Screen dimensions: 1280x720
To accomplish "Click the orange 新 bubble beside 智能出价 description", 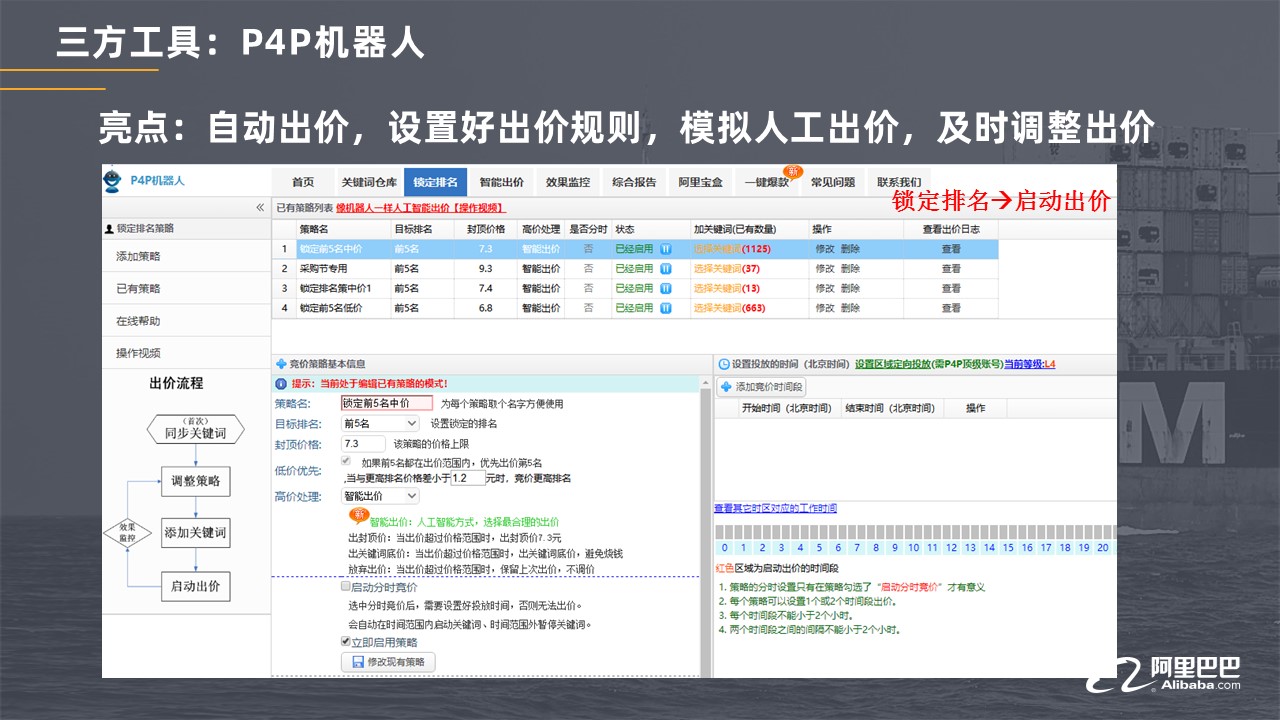I will pyautogui.click(x=358, y=516).
